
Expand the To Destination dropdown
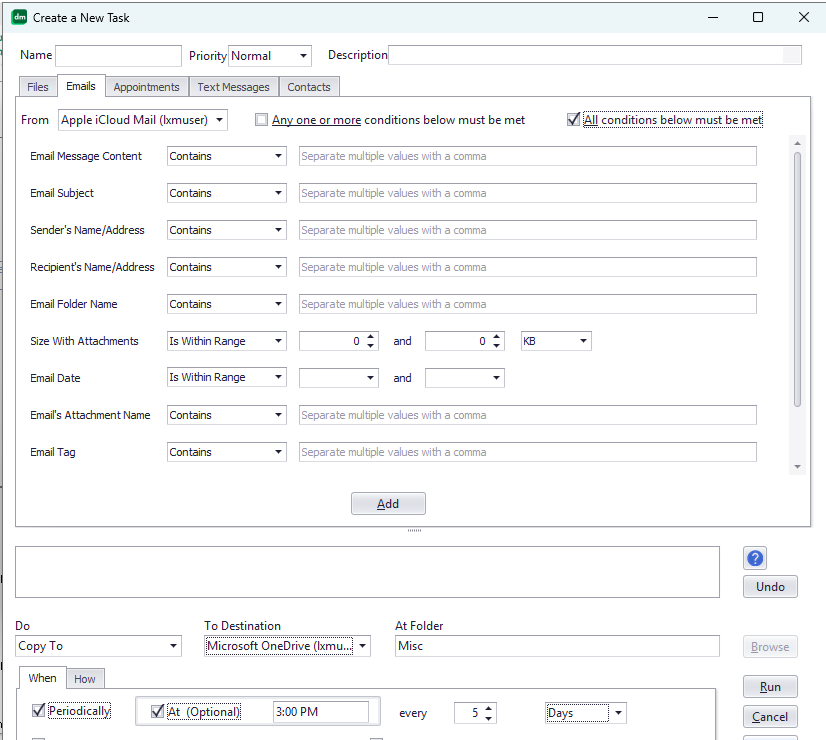(x=363, y=646)
